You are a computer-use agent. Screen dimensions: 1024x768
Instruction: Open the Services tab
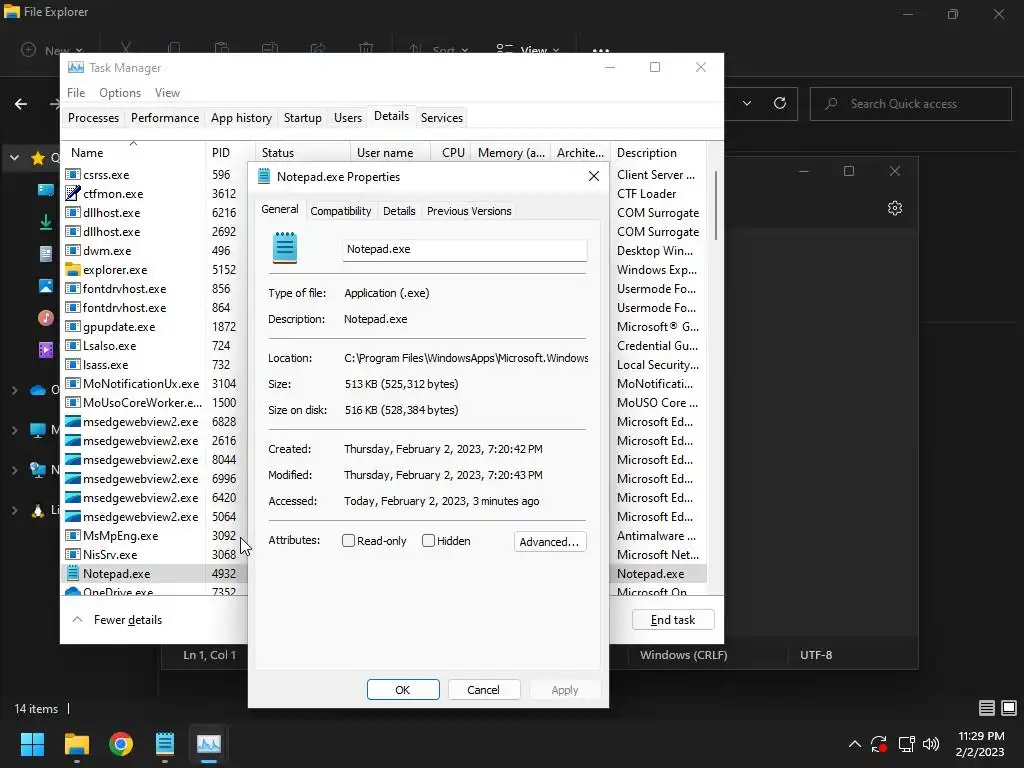(441, 118)
